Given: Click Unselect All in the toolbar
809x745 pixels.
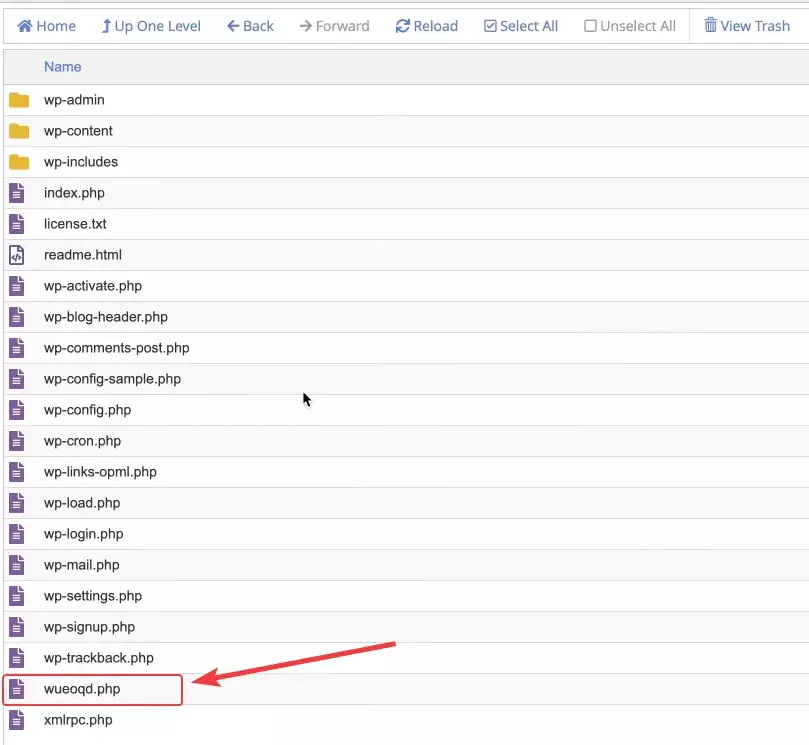Looking at the screenshot, I should coord(629,26).
